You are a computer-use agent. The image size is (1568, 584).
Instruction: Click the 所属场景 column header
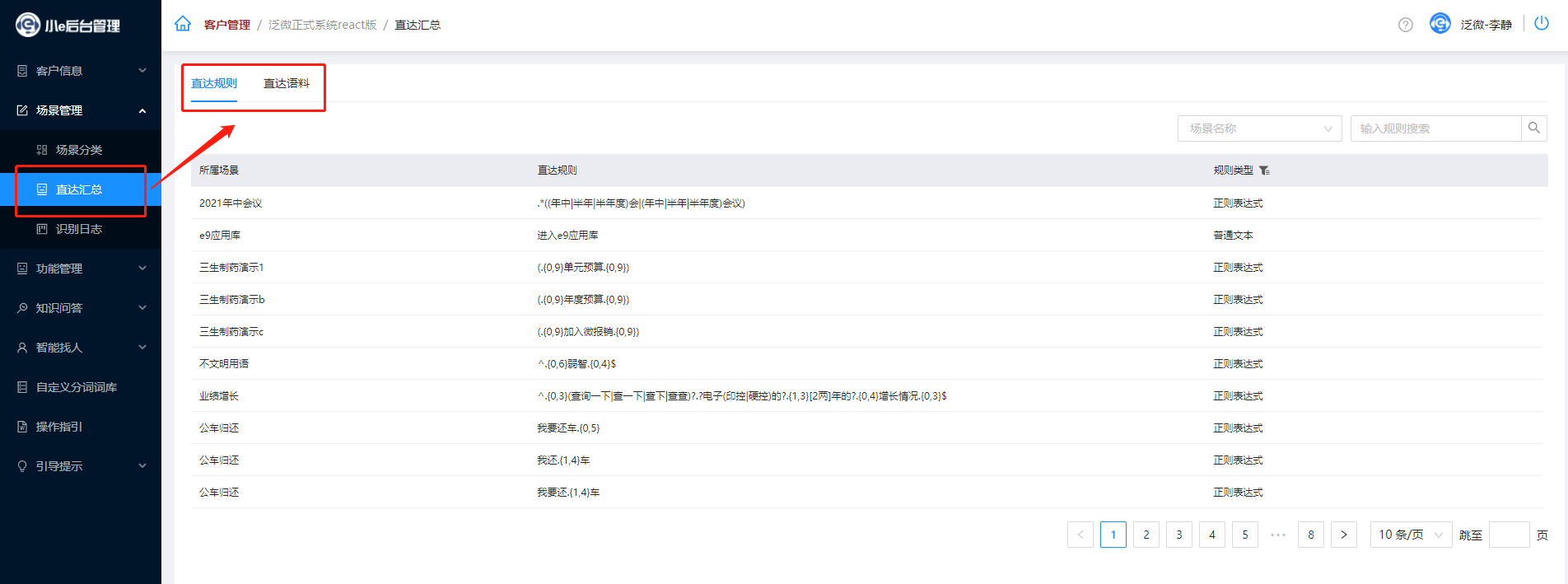coord(219,171)
